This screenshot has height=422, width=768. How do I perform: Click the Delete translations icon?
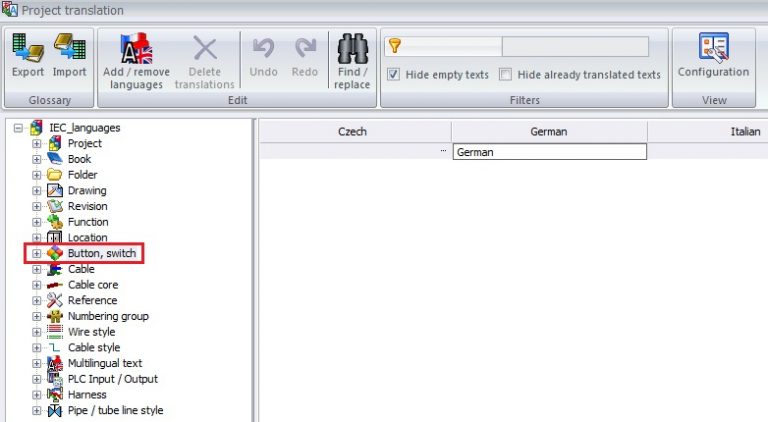point(205,48)
